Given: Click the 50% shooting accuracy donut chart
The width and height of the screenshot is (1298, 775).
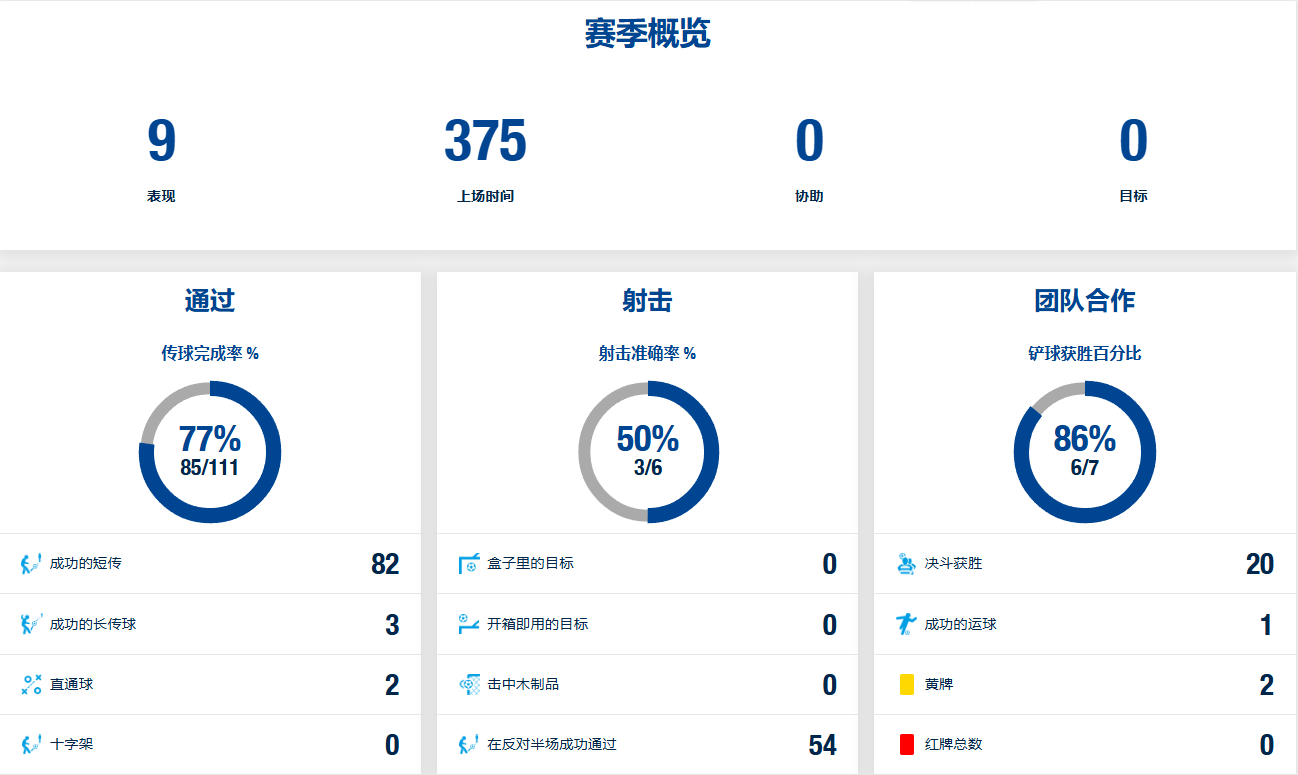Looking at the screenshot, I should [648, 452].
